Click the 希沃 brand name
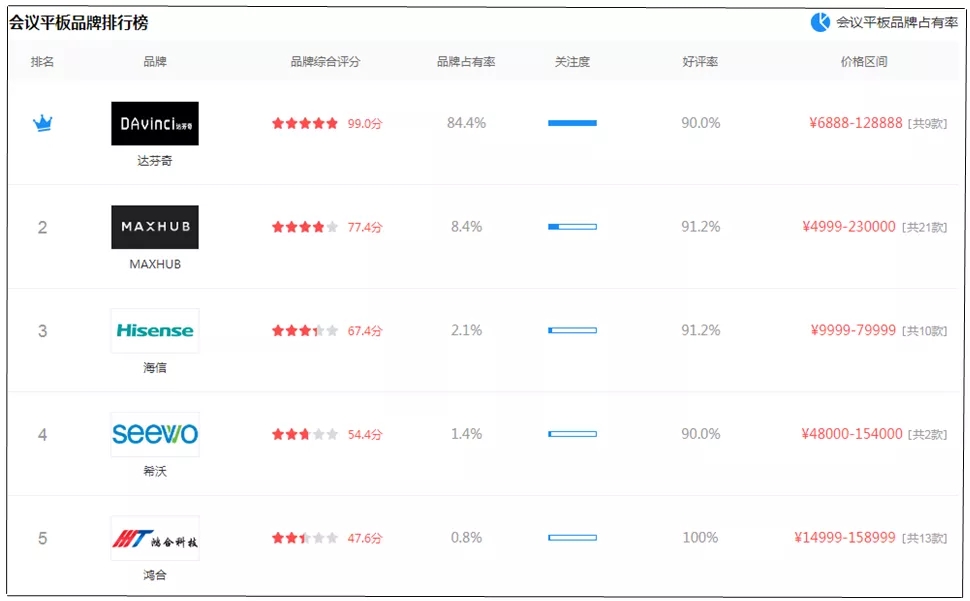The height and width of the screenshot is (601, 970). pyautogui.click(x=155, y=471)
